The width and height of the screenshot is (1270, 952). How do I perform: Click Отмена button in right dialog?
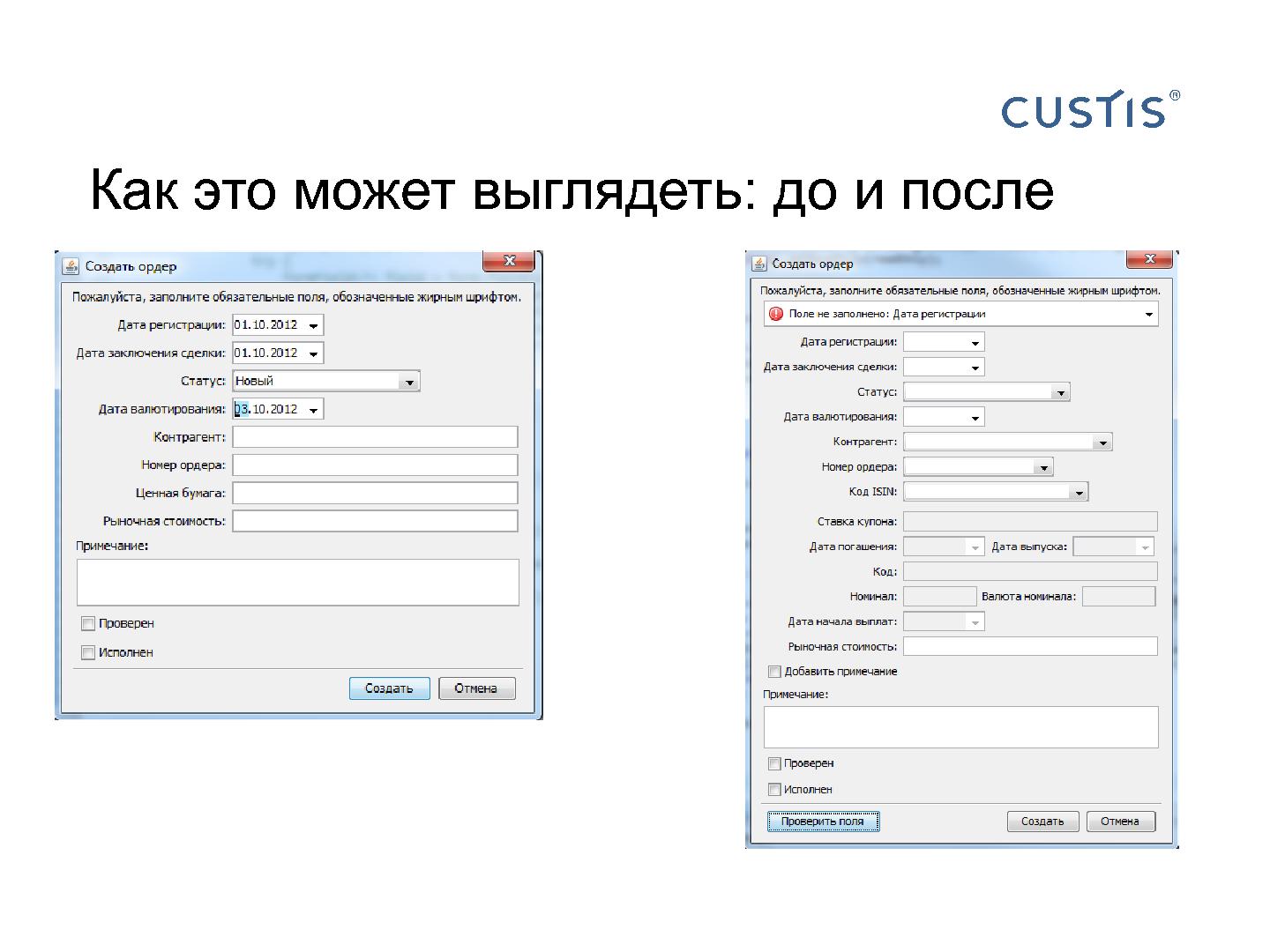pos(1120,822)
